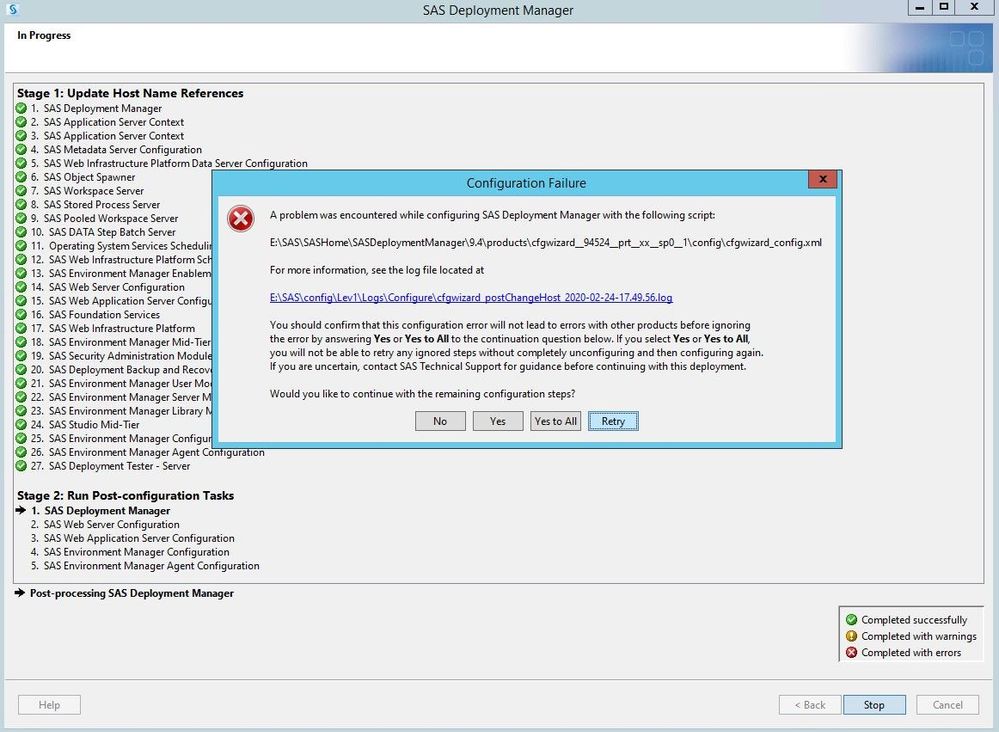The height and width of the screenshot is (732, 999).
Task: Click the Help button
Action: [49, 705]
